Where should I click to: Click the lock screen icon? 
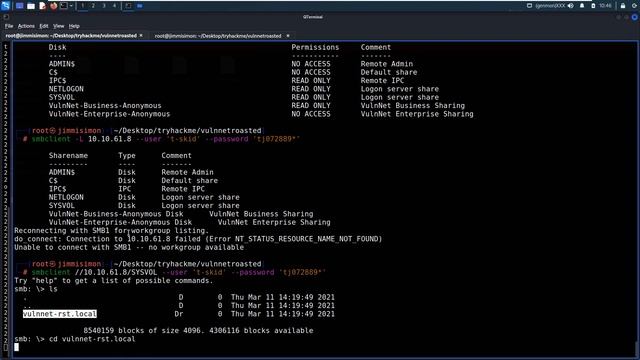[x=623, y=6]
